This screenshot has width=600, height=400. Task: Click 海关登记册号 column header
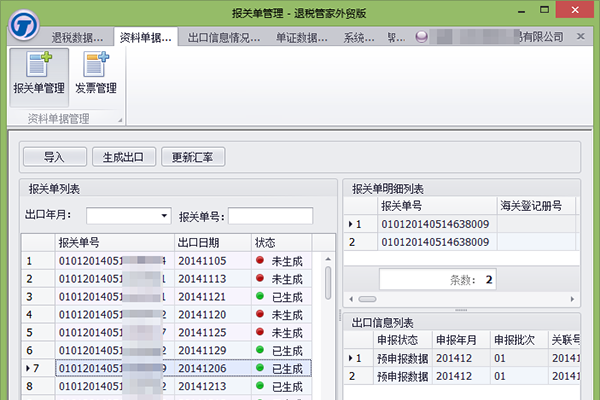click(536, 206)
